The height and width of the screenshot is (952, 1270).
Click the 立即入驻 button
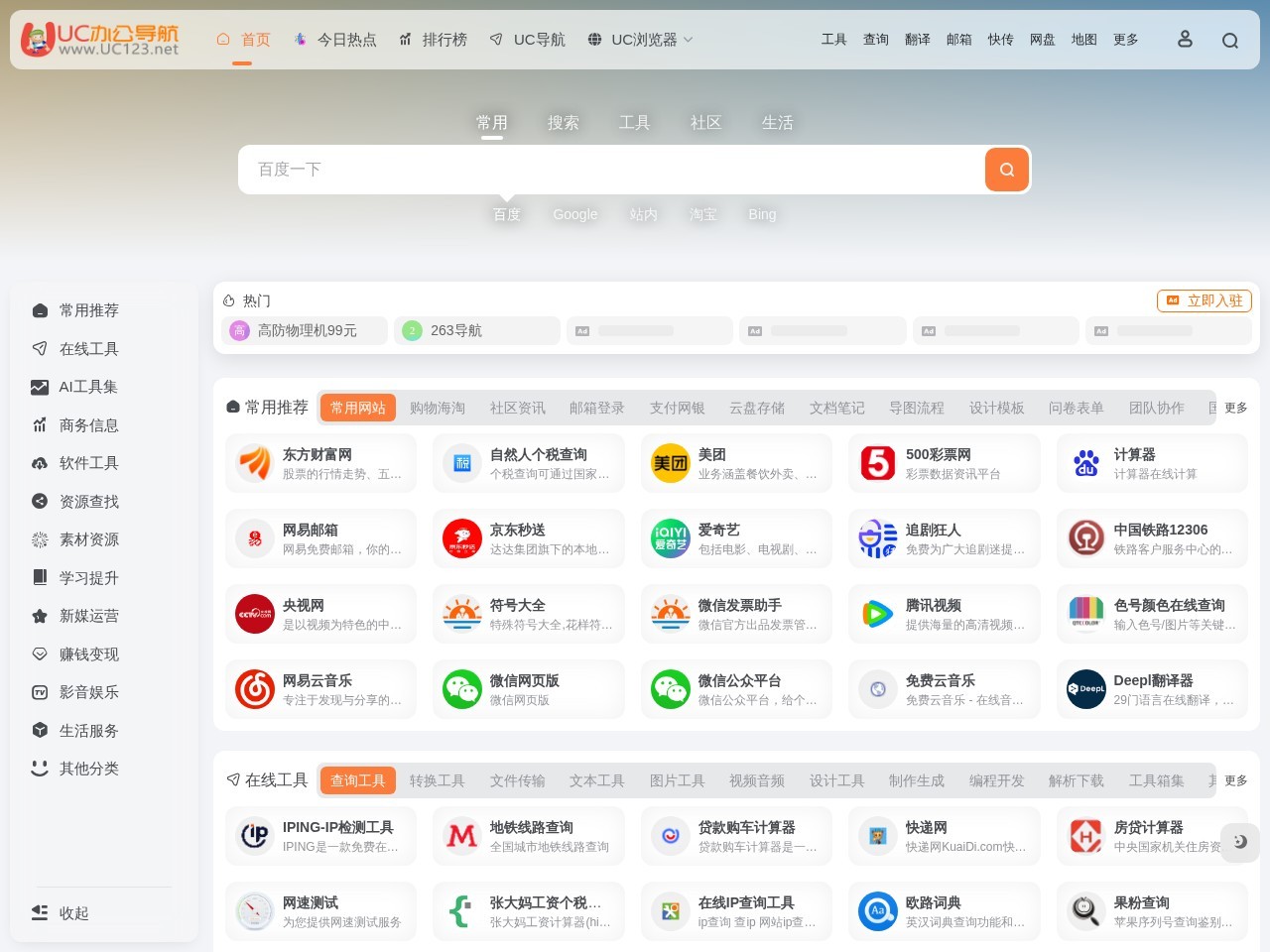[1203, 300]
